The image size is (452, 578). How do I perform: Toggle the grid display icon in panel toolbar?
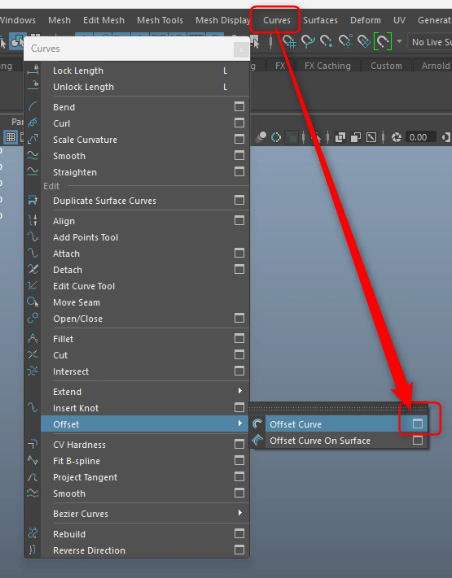pos(11,137)
